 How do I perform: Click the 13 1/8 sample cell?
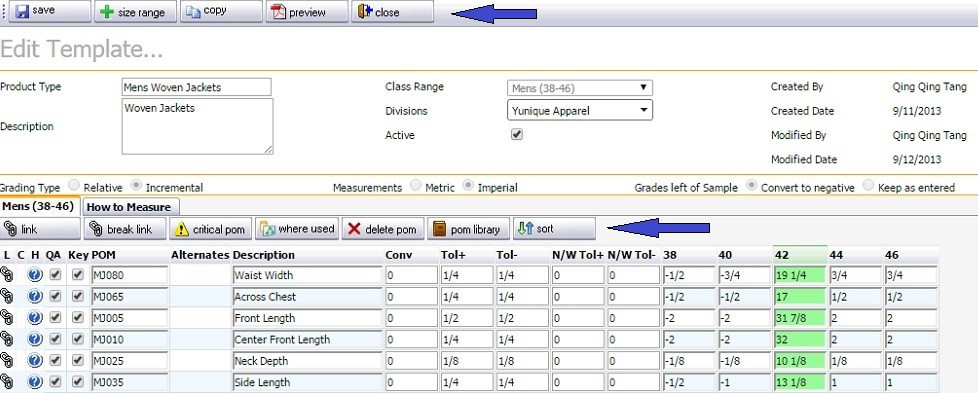coord(799,382)
